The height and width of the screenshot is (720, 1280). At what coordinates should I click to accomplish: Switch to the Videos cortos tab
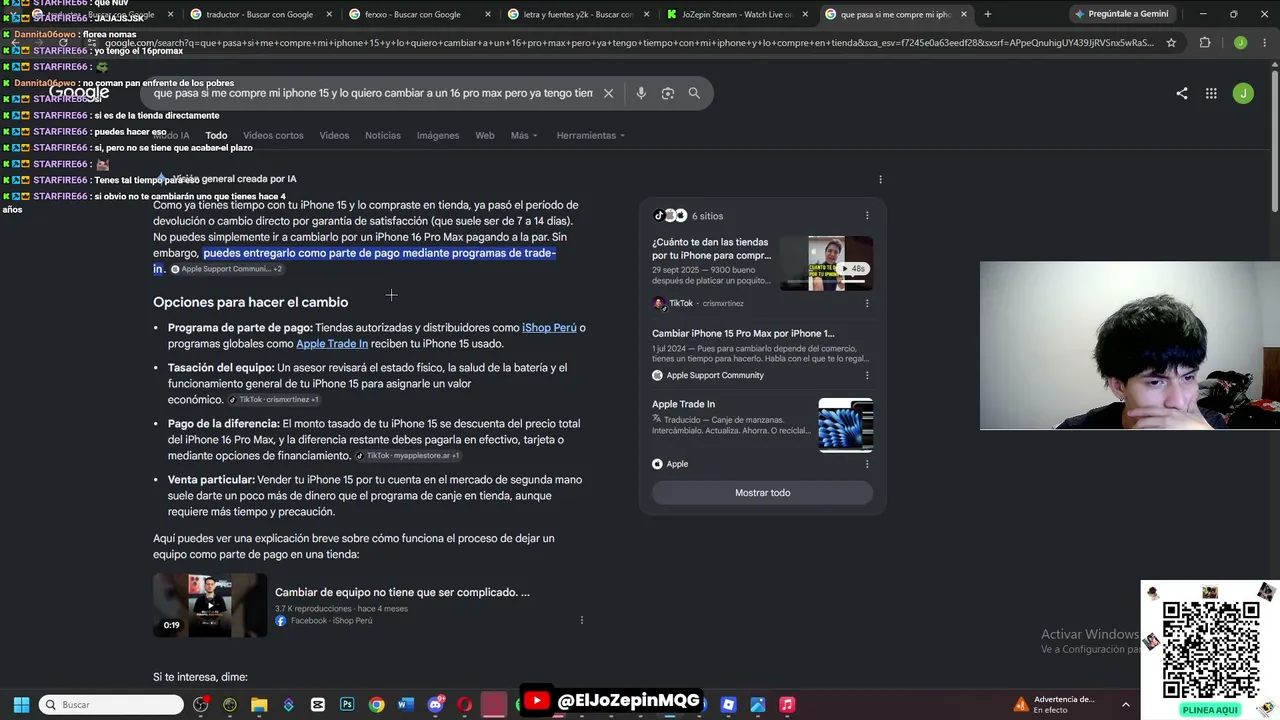click(x=273, y=135)
